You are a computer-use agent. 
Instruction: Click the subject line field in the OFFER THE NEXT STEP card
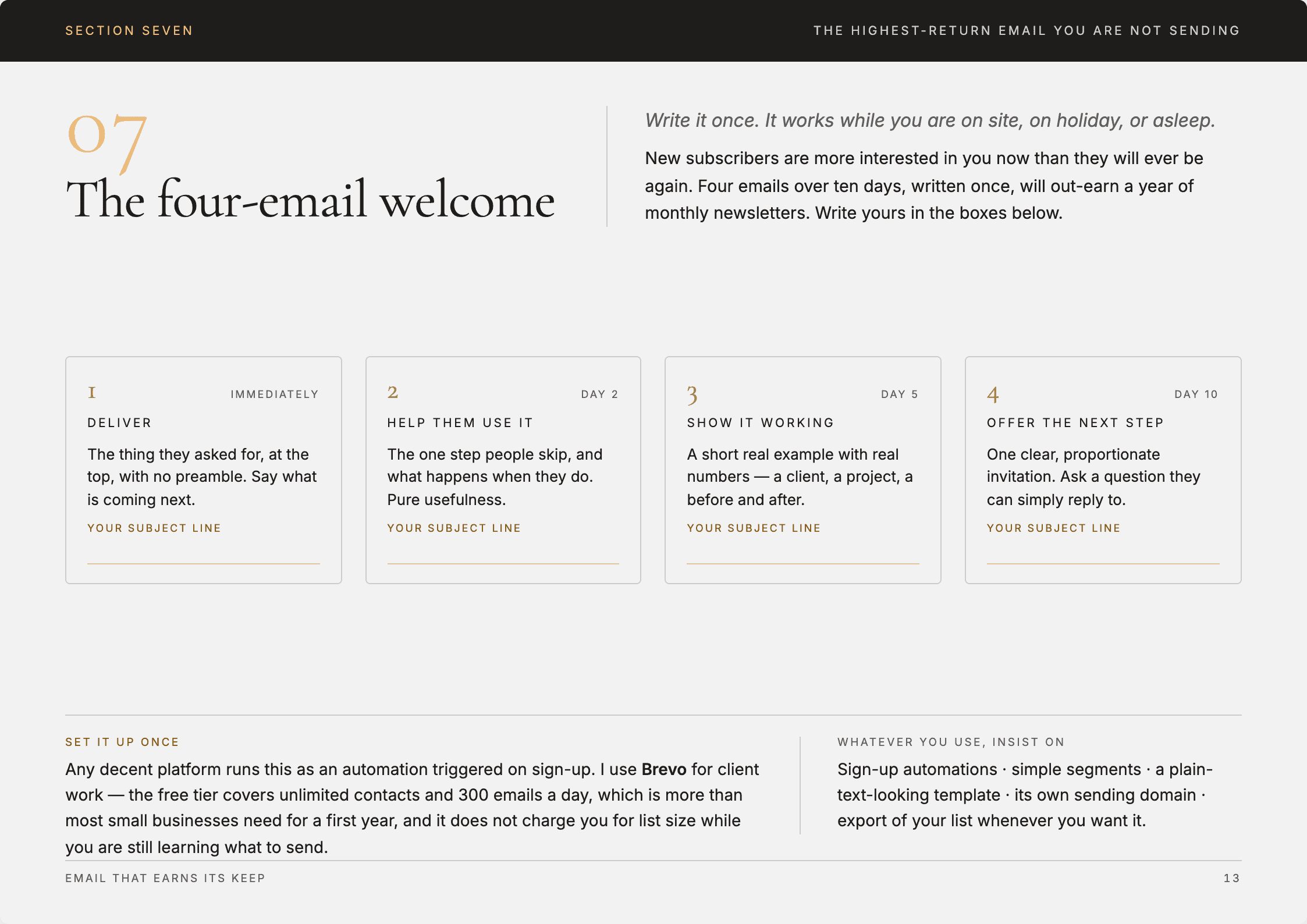point(1103,551)
